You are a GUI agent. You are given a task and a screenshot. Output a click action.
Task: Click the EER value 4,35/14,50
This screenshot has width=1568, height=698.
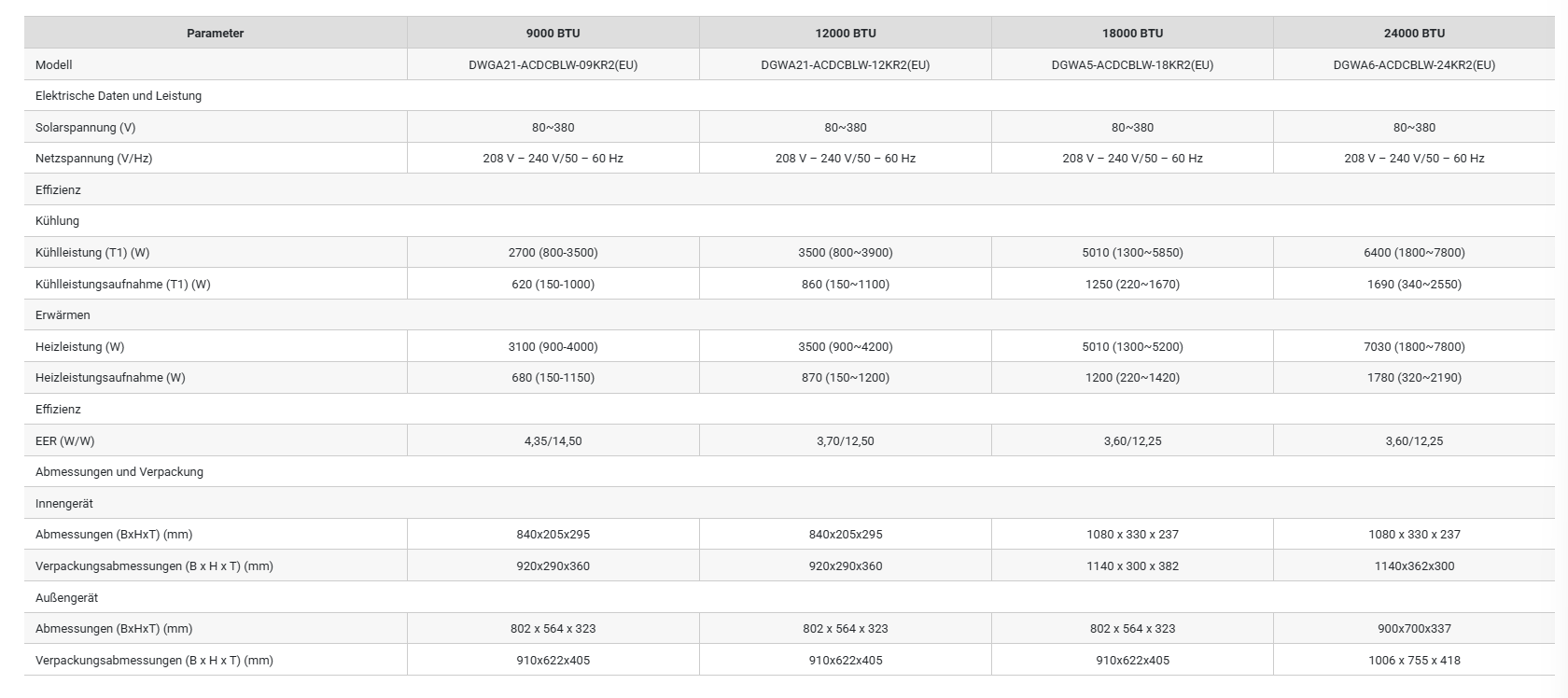coord(553,441)
